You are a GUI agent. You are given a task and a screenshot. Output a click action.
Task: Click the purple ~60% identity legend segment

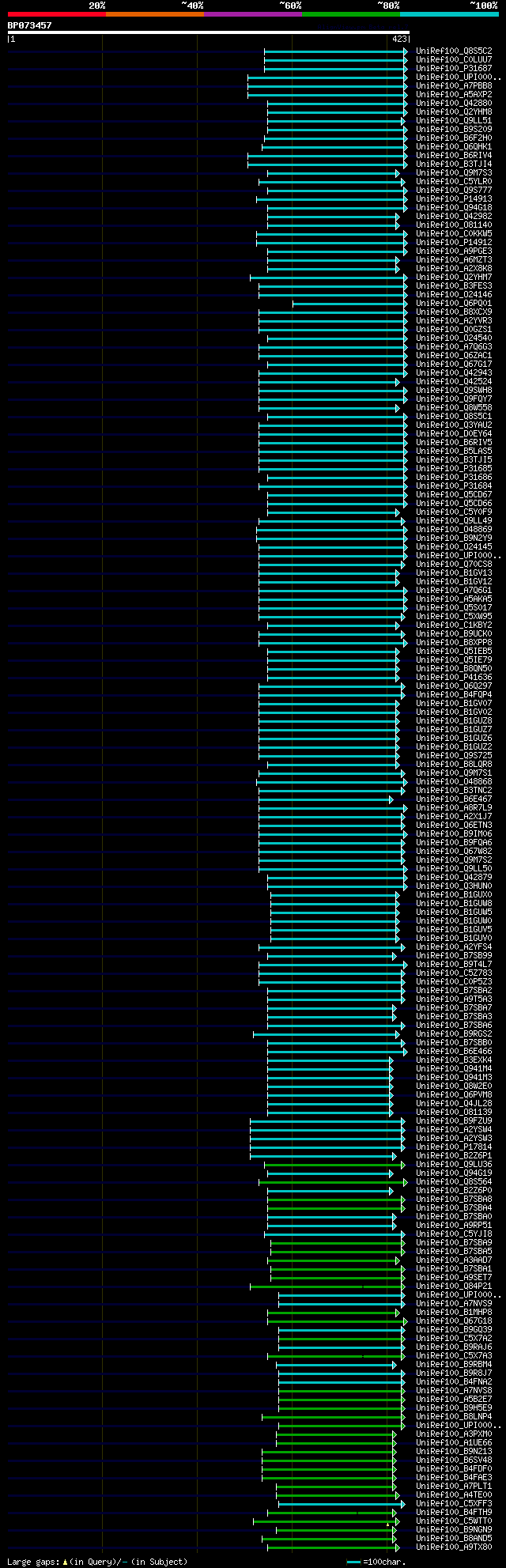(x=253, y=14)
